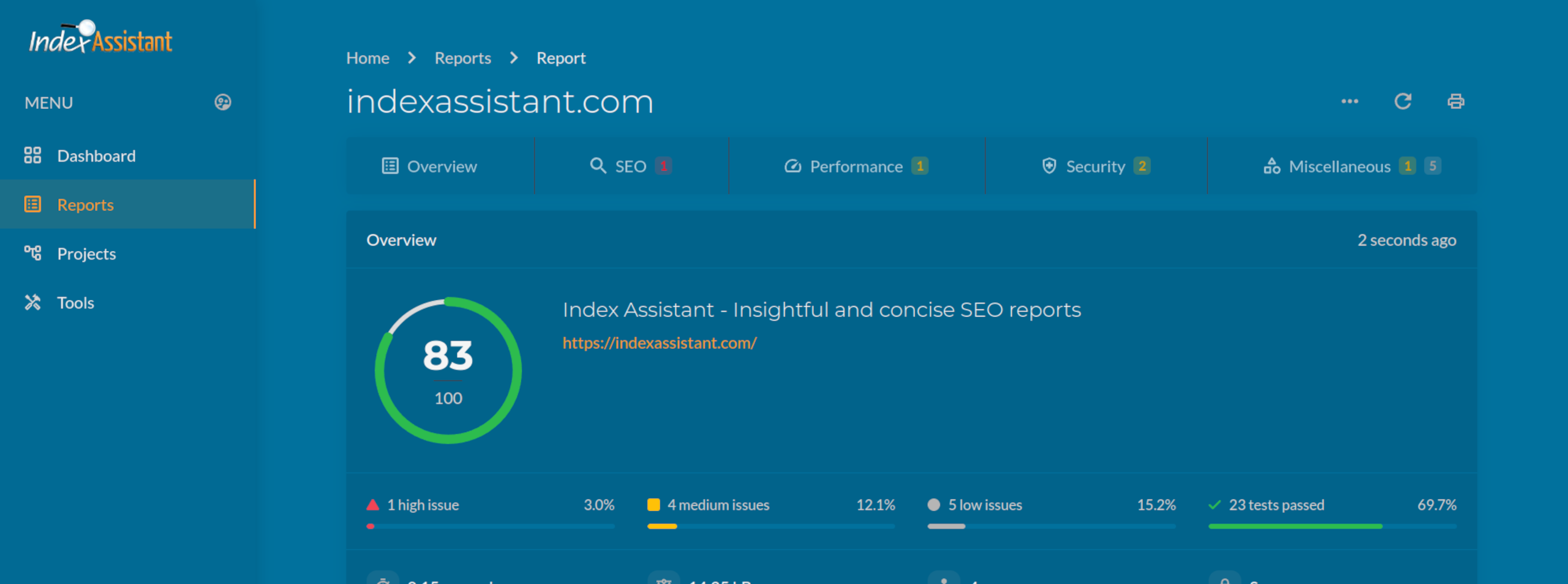Image resolution: width=1568 pixels, height=584 pixels.
Task: Switch to the Overview tab
Action: (x=440, y=166)
